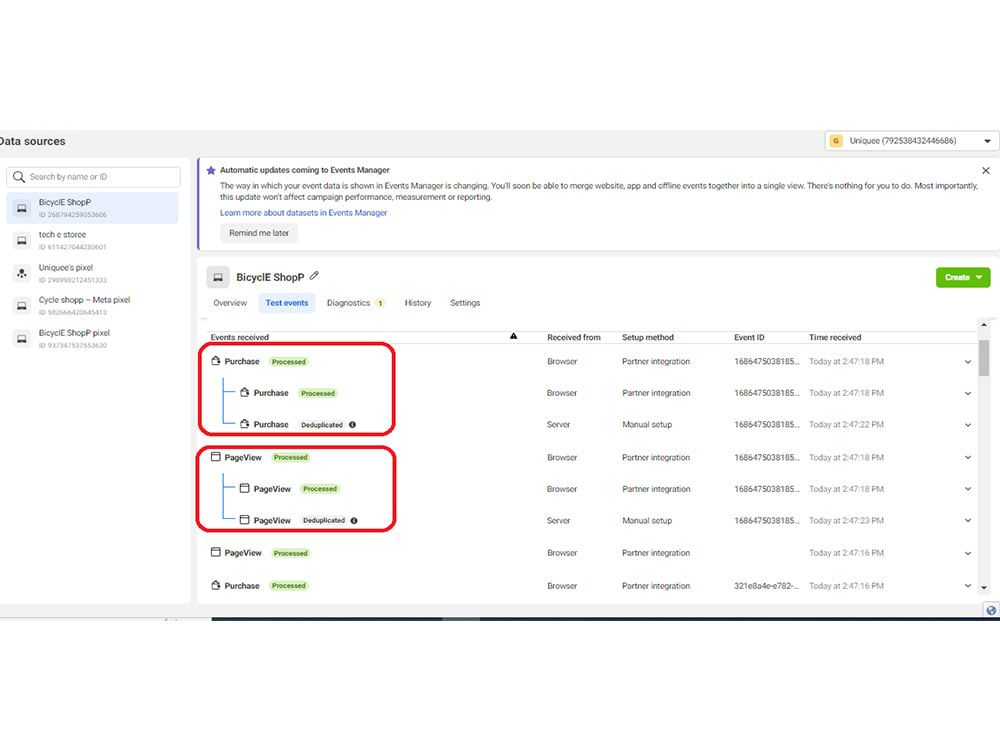
Task: Click the edit pencil next to BicyclE ShopP
Action: [314, 277]
